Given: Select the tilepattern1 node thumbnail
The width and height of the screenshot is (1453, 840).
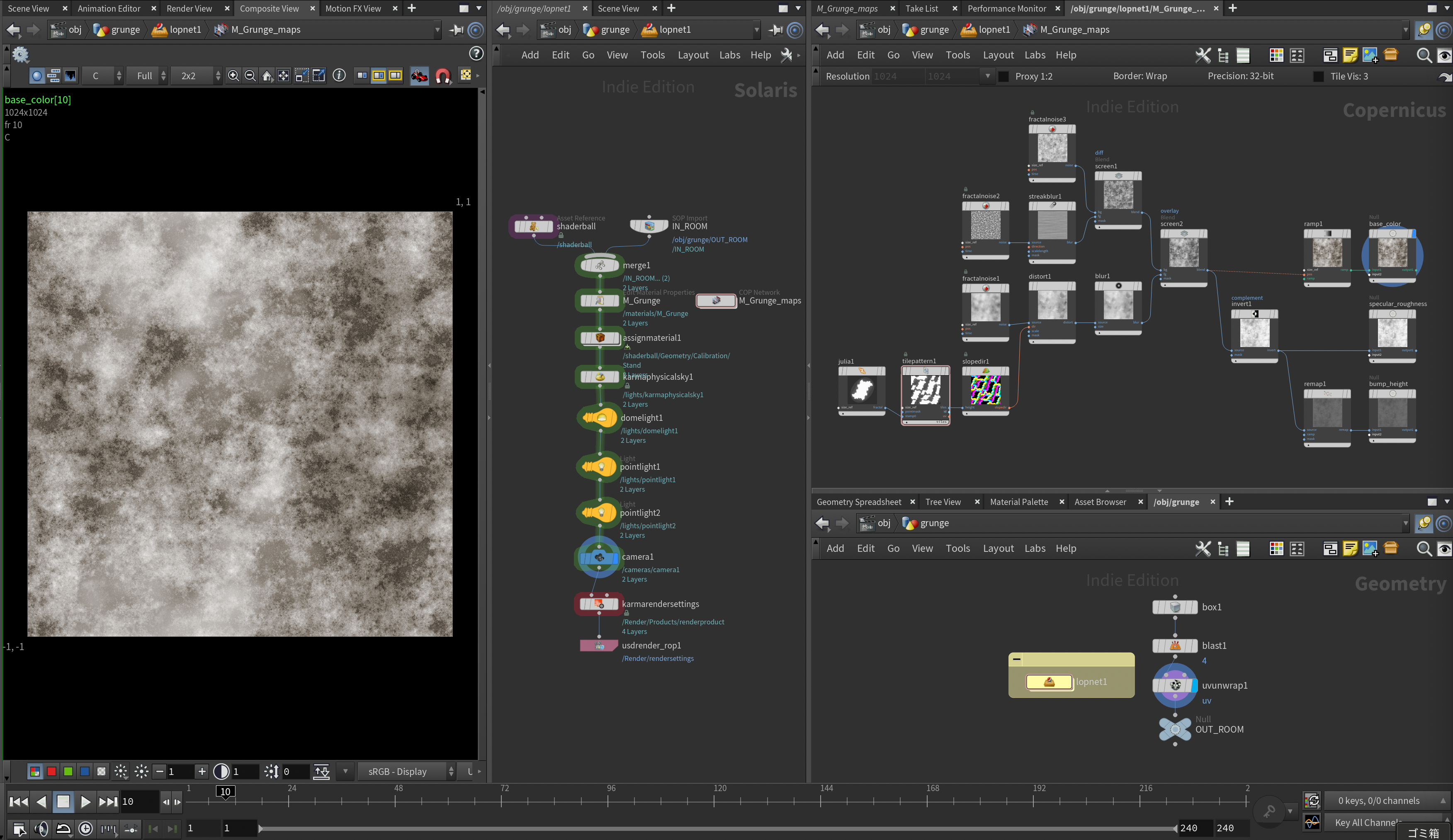Looking at the screenshot, I should point(925,390).
